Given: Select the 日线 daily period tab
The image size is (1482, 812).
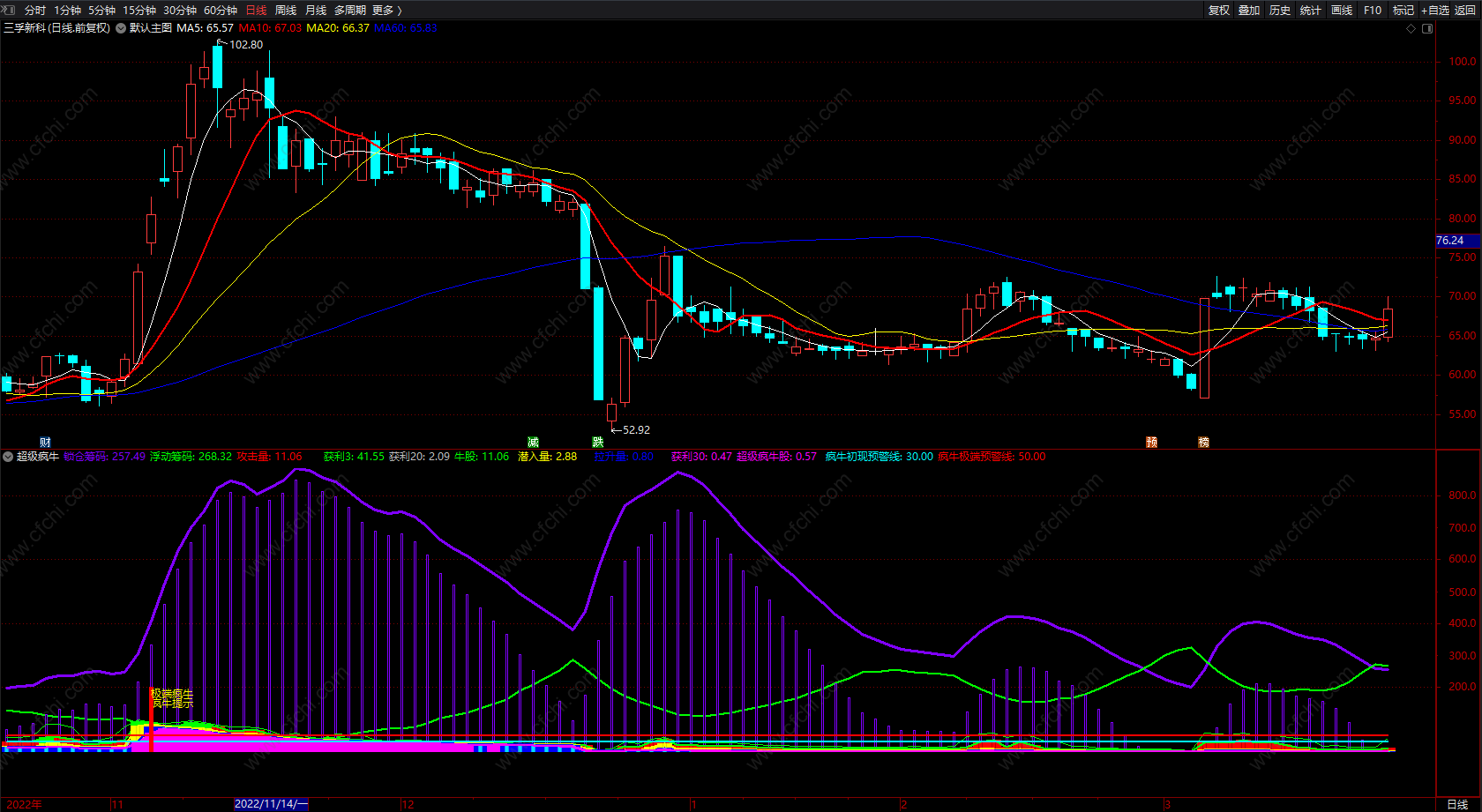Looking at the screenshot, I should coord(256,11).
